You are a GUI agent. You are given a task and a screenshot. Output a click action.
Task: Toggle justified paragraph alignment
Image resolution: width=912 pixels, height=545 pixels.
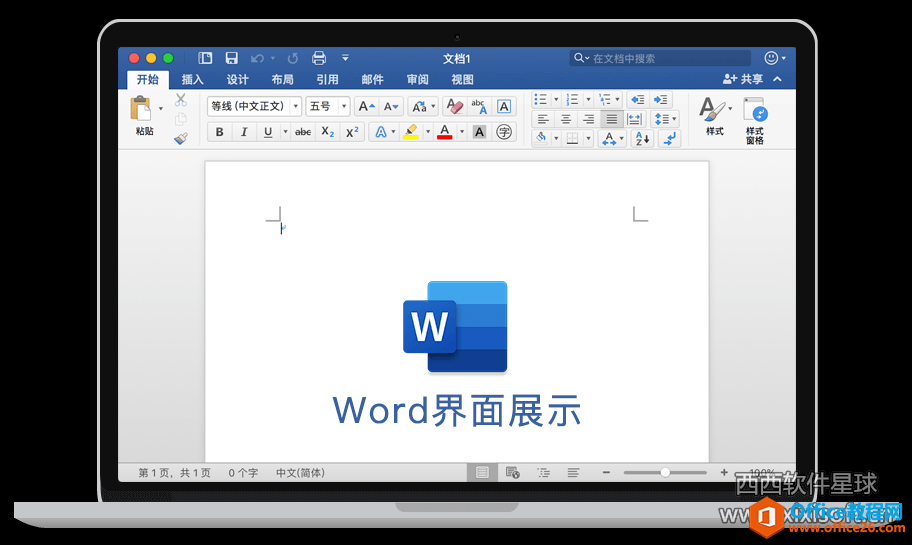(611, 119)
